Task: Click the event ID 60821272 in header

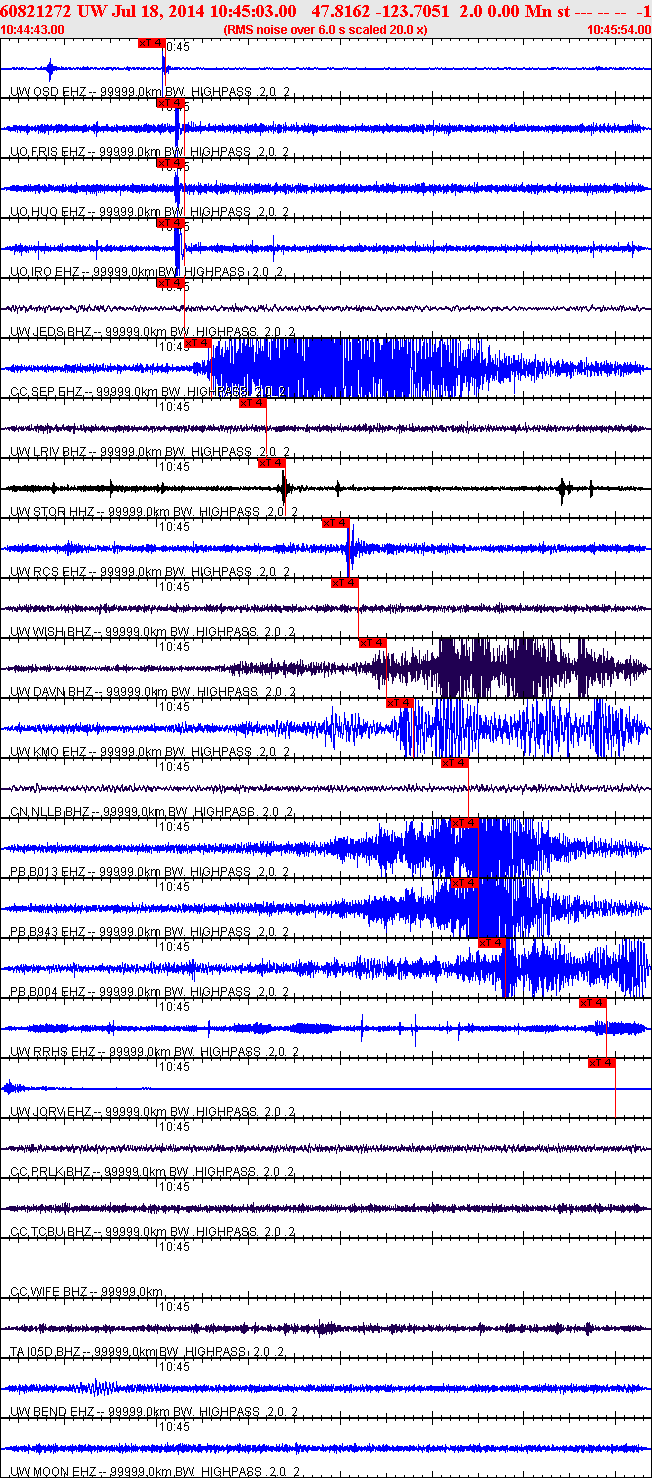Action: tap(35, 11)
